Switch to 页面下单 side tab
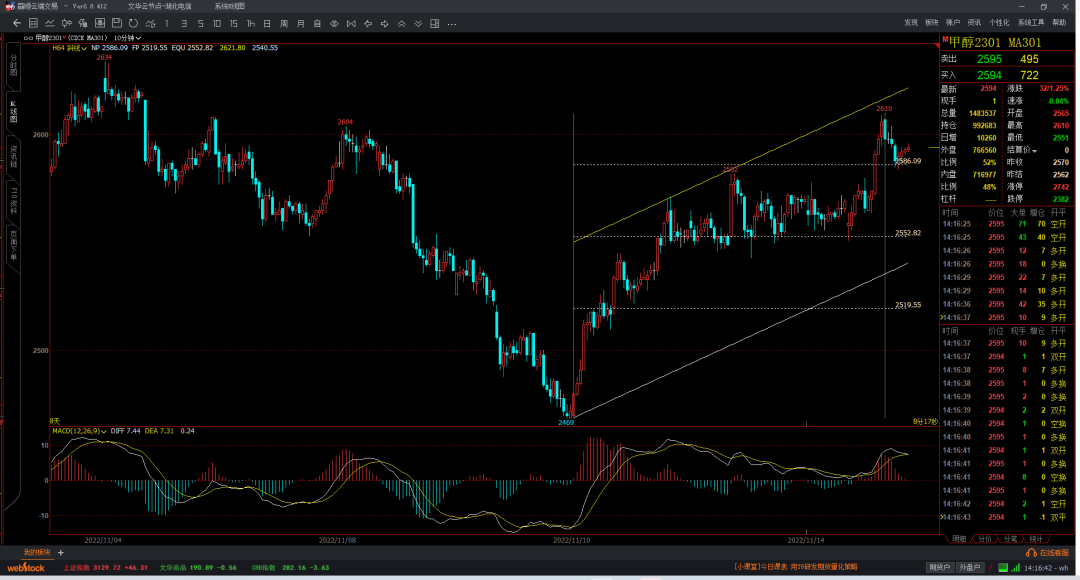Viewport: 1080px width, 580px height. (x=13, y=246)
